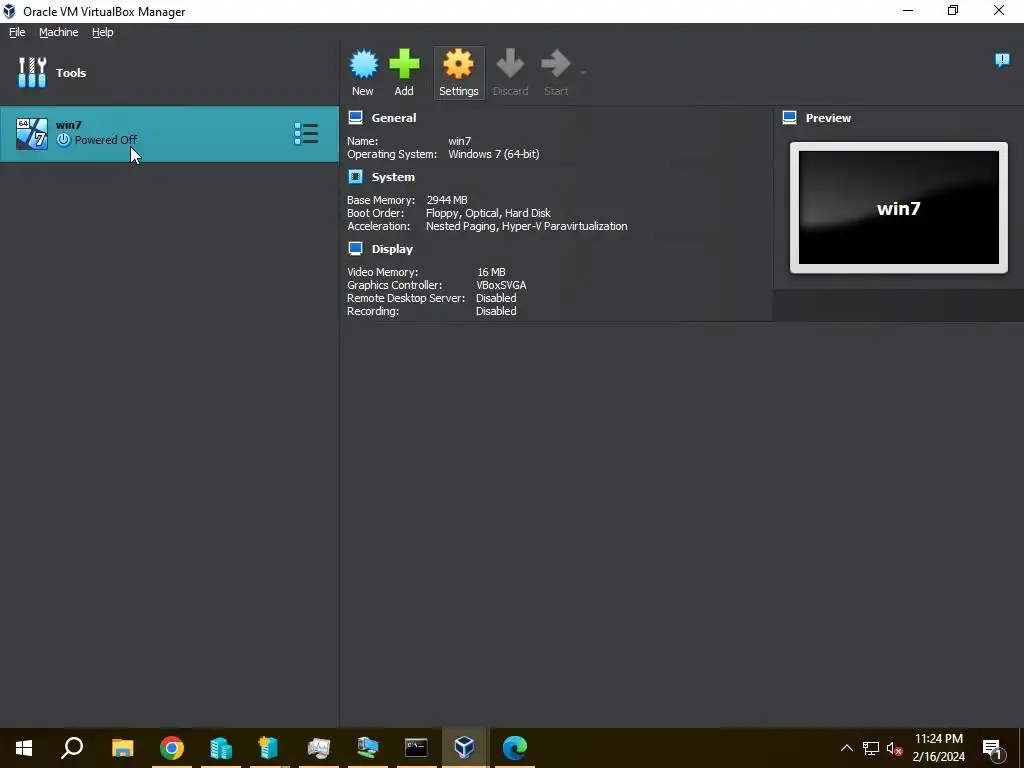Open the notification center icon in VirtualBox

(x=1002, y=60)
